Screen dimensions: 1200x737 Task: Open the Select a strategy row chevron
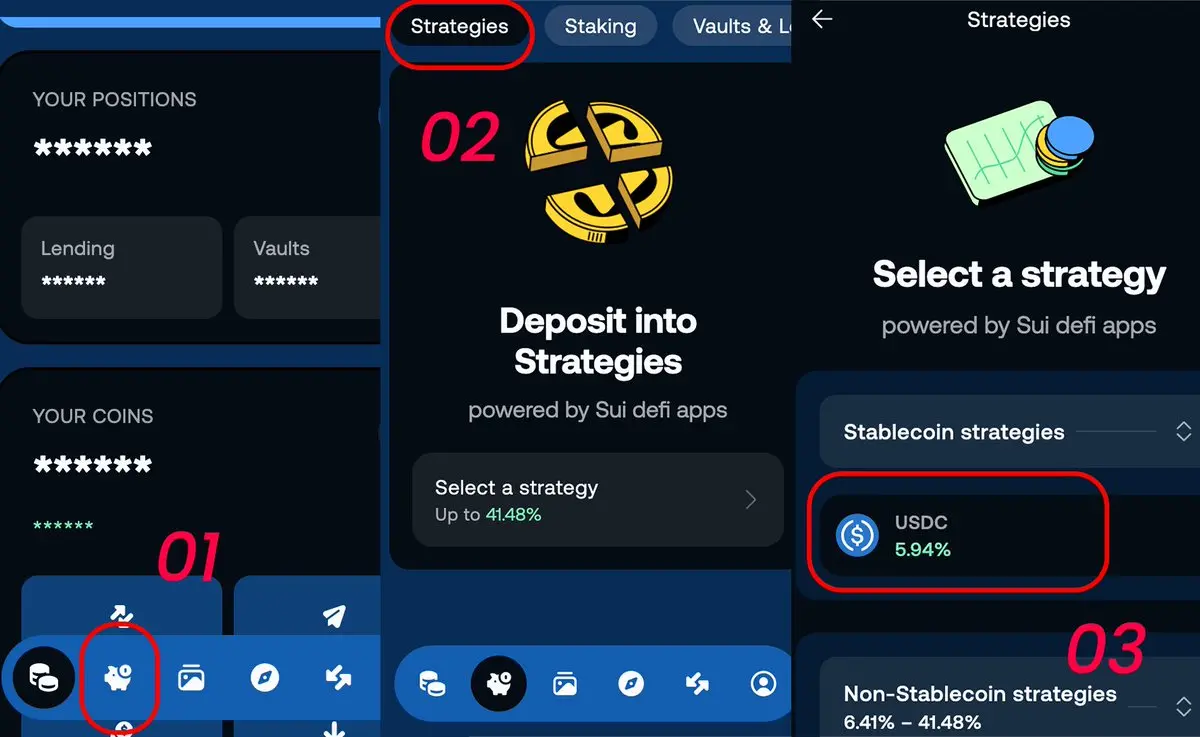click(x=751, y=500)
